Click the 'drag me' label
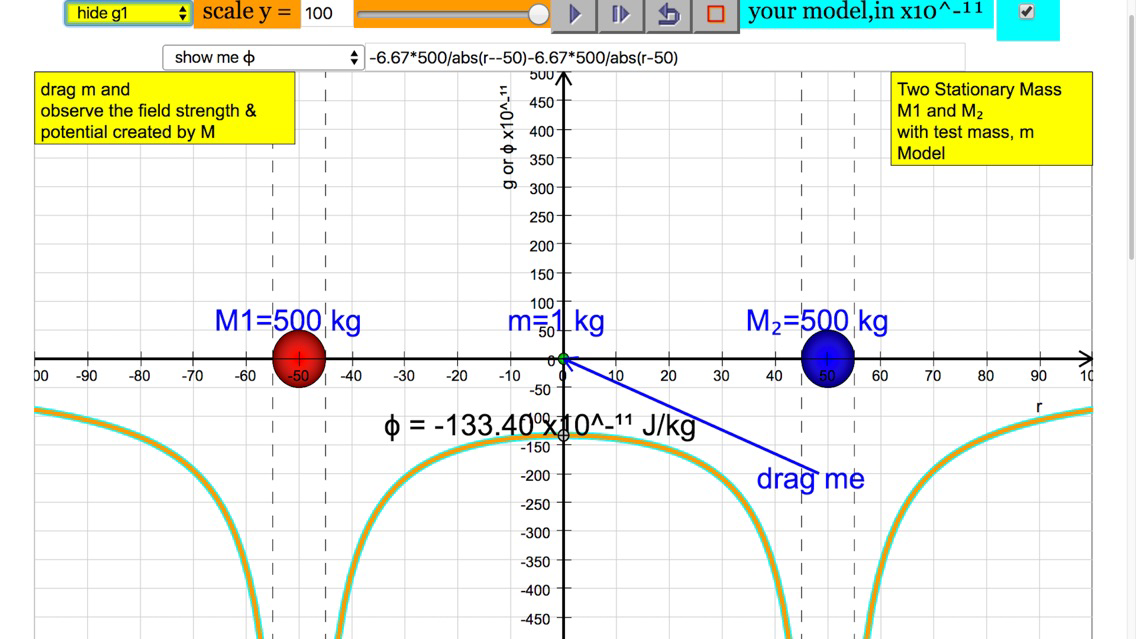1136x639 pixels. [x=810, y=479]
